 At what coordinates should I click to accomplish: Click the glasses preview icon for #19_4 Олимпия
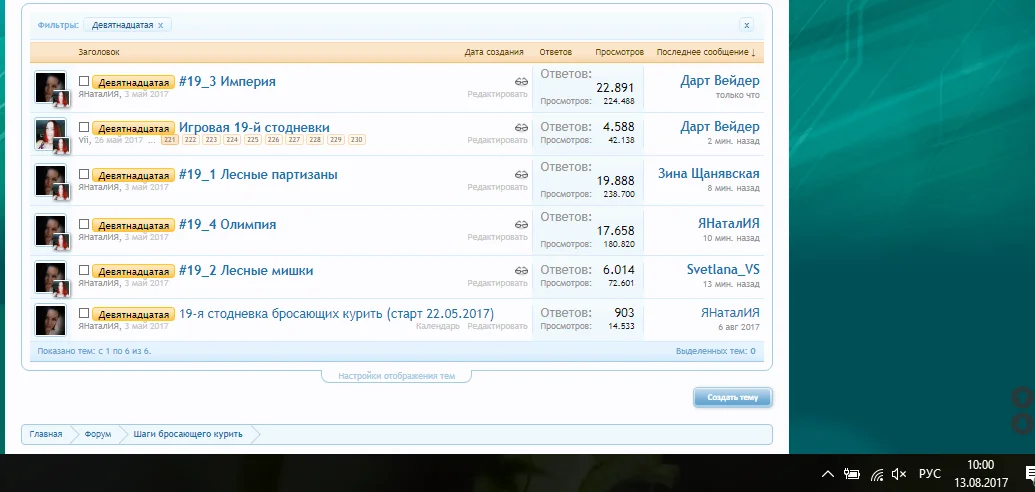point(520,225)
